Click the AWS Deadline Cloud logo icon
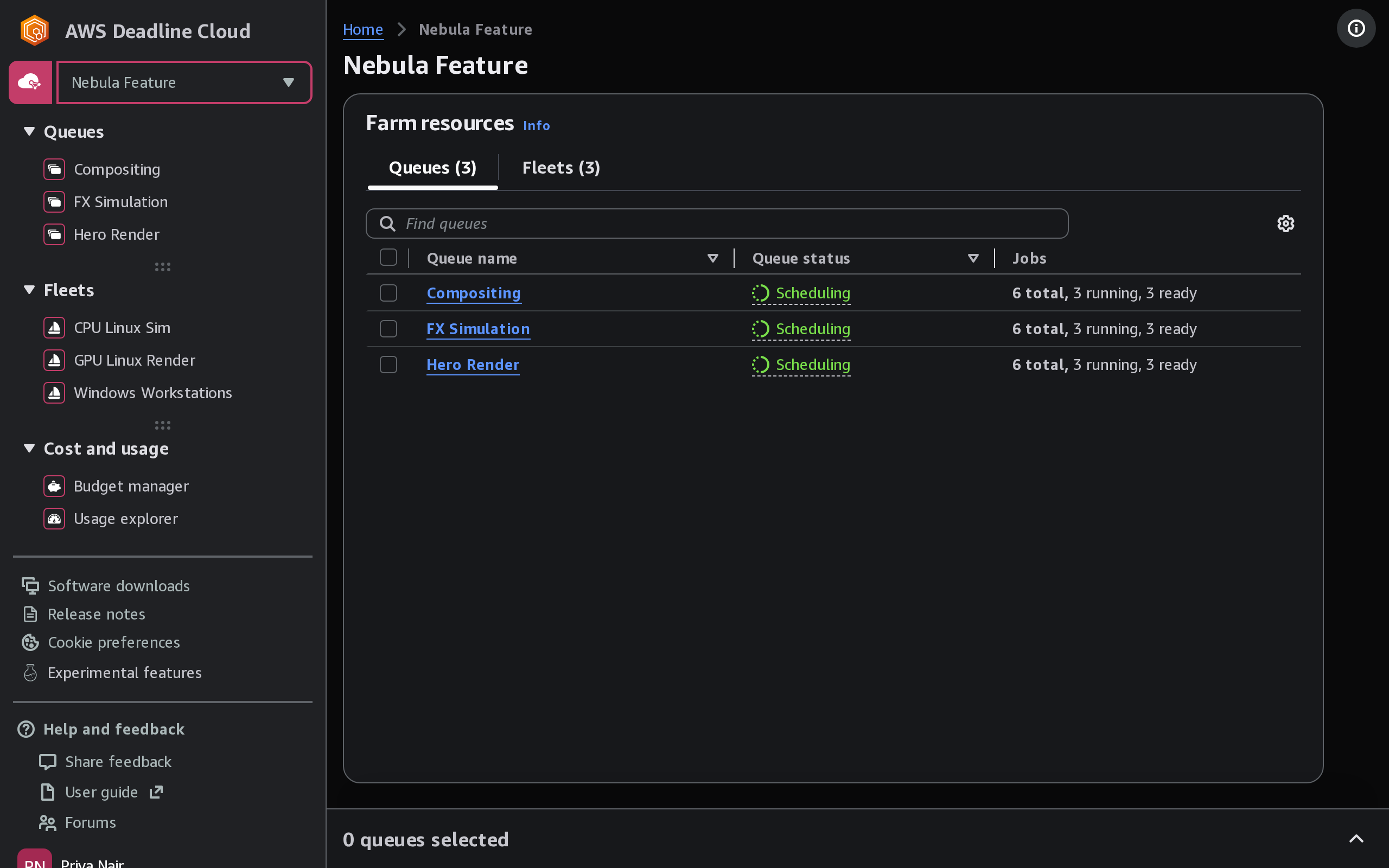Viewport: 1389px width, 868px height. [34, 30]
